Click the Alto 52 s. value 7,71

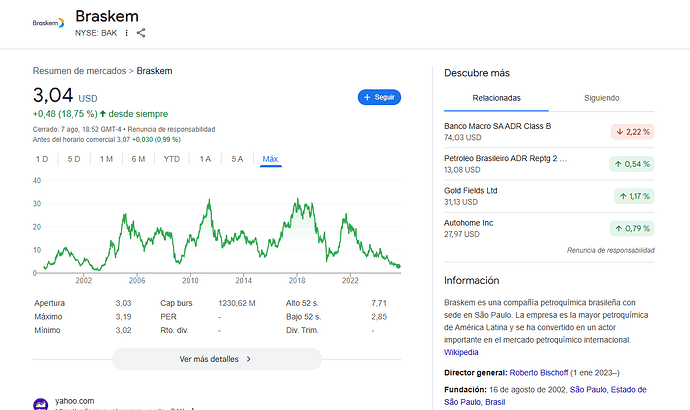[x=379, y=303]
